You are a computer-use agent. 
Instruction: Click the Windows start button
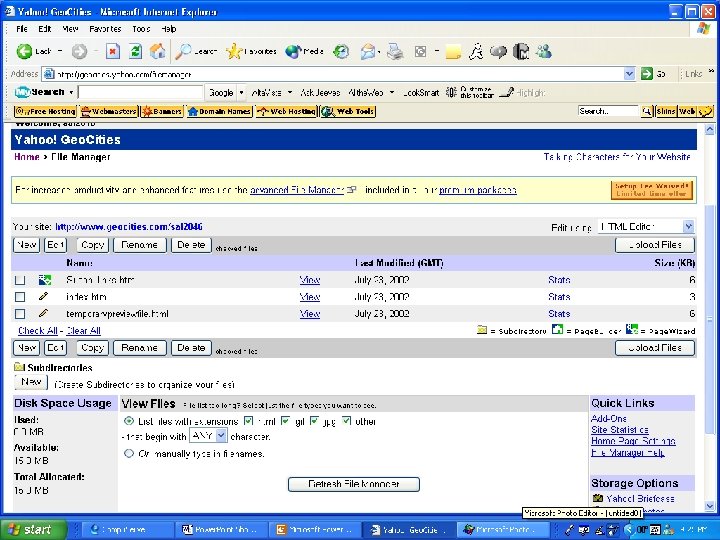click(33, 529)
